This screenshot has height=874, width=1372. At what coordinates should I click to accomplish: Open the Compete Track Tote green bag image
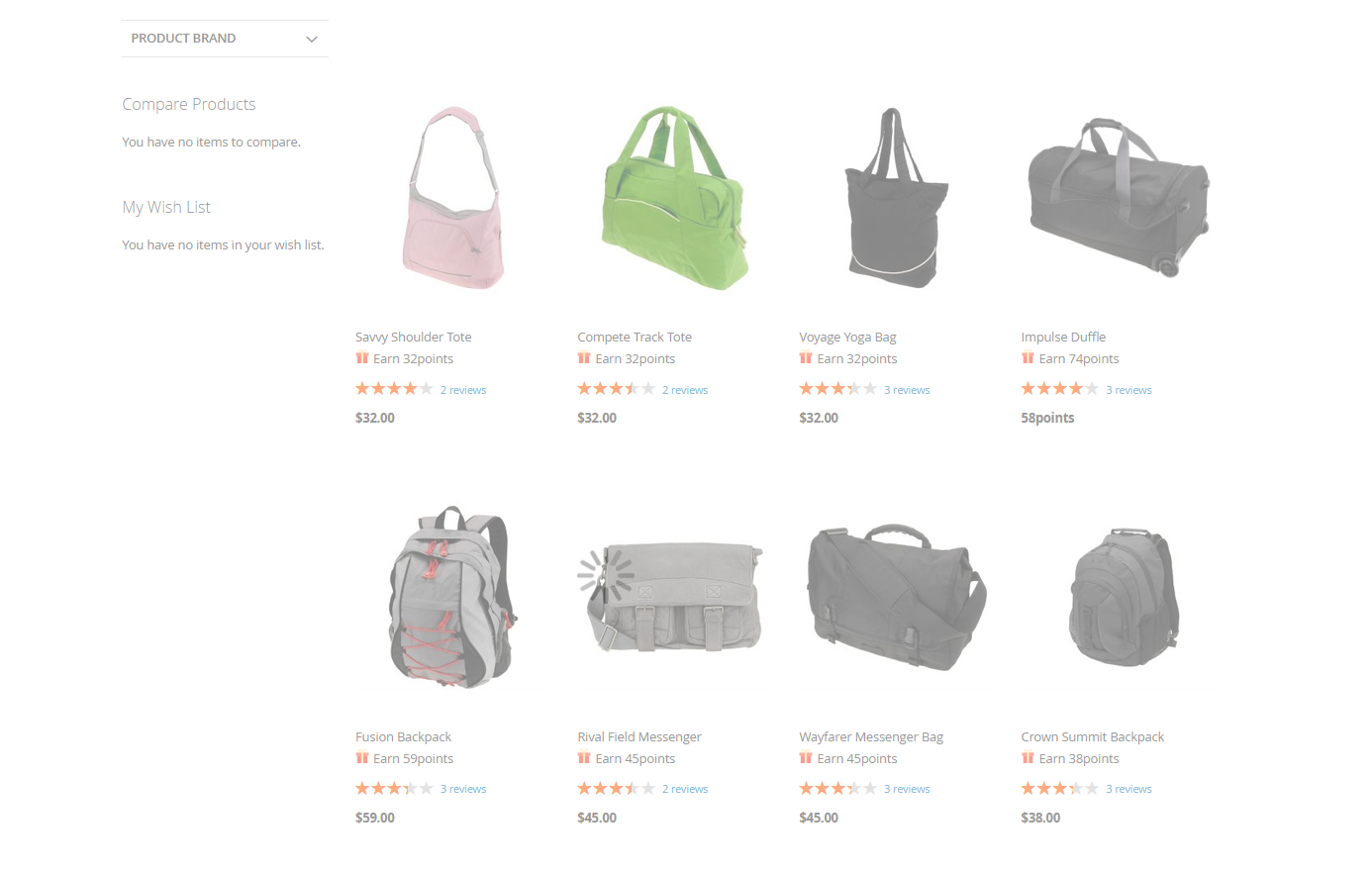click(676, 198)
